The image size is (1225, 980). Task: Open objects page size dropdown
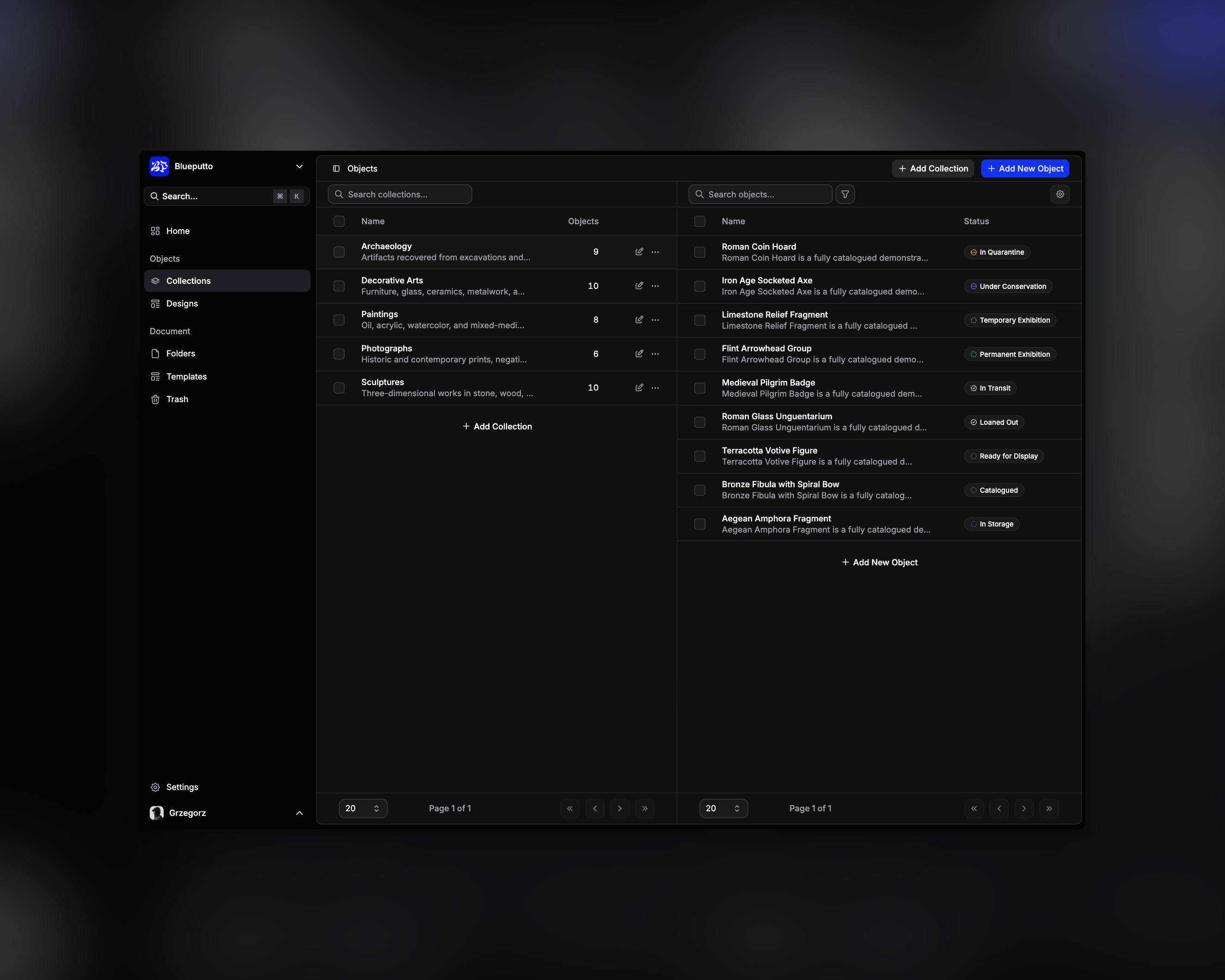pos(723,808)
